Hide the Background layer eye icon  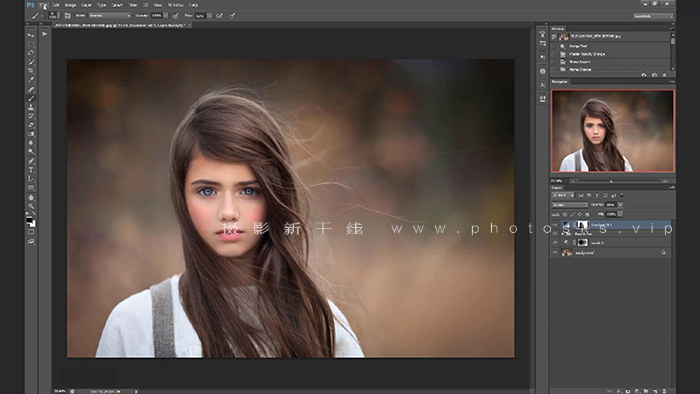click(555, 253)
